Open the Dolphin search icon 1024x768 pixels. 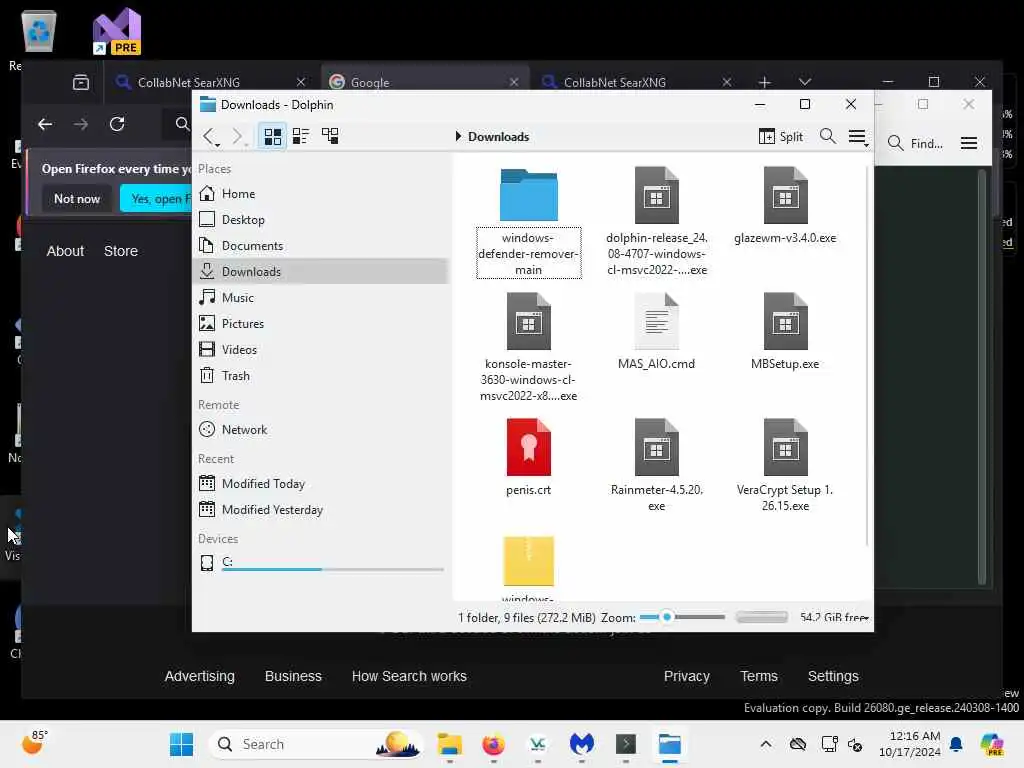click(827, 136)
